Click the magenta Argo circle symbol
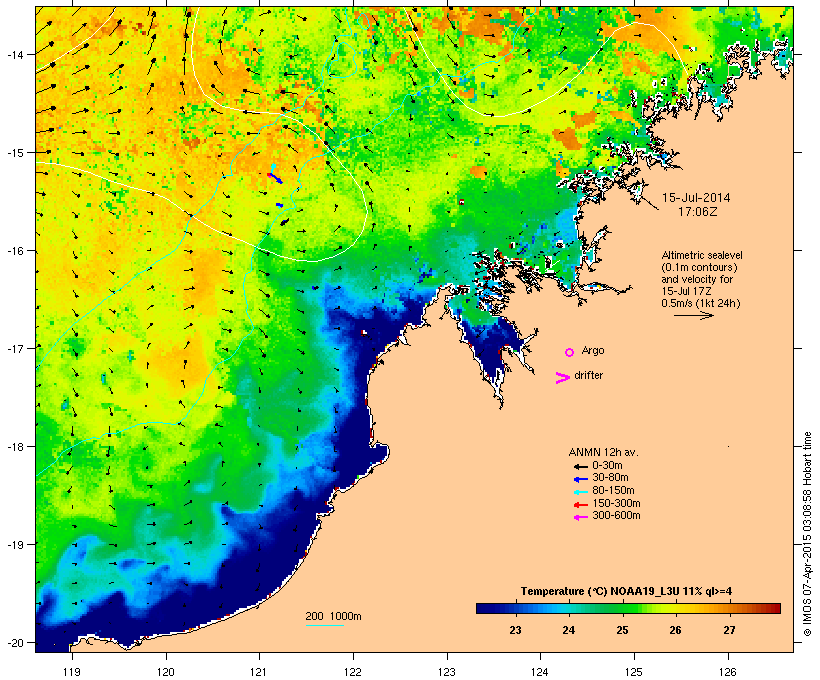Screen dimensions: 820x680 (x=570, y=353)
